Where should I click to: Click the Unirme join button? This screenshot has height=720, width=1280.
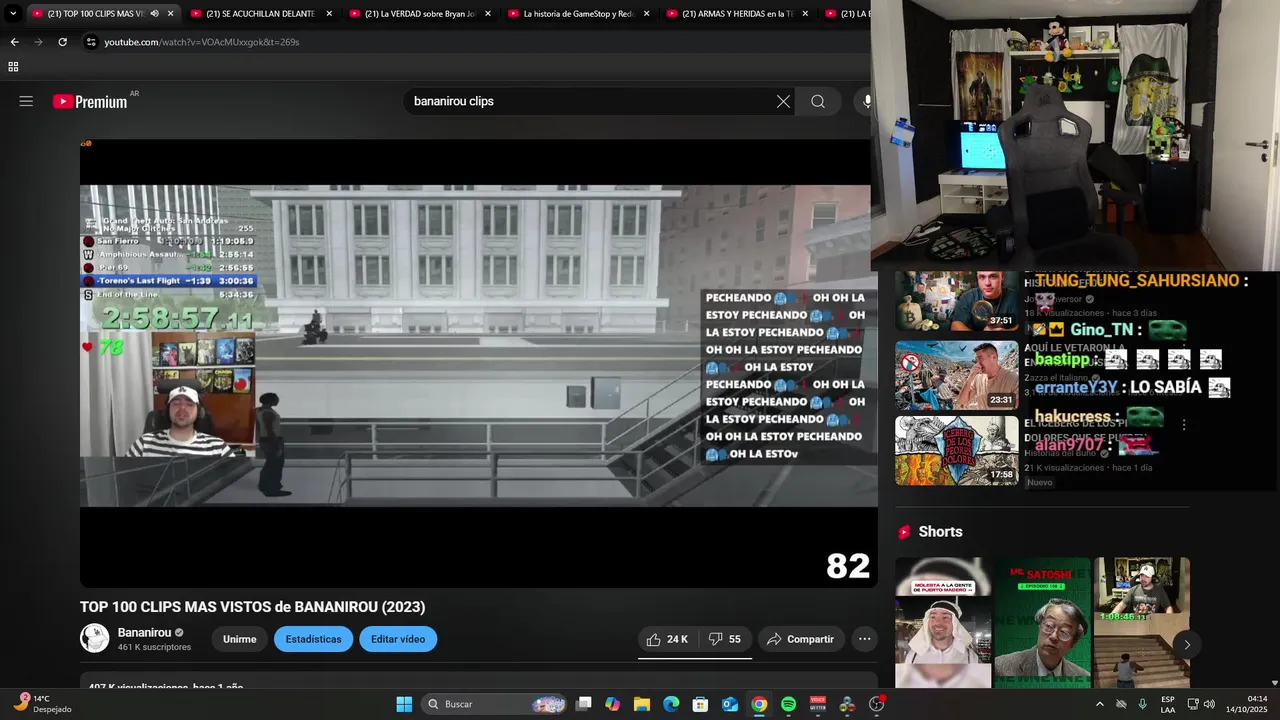tap(239, 639)
